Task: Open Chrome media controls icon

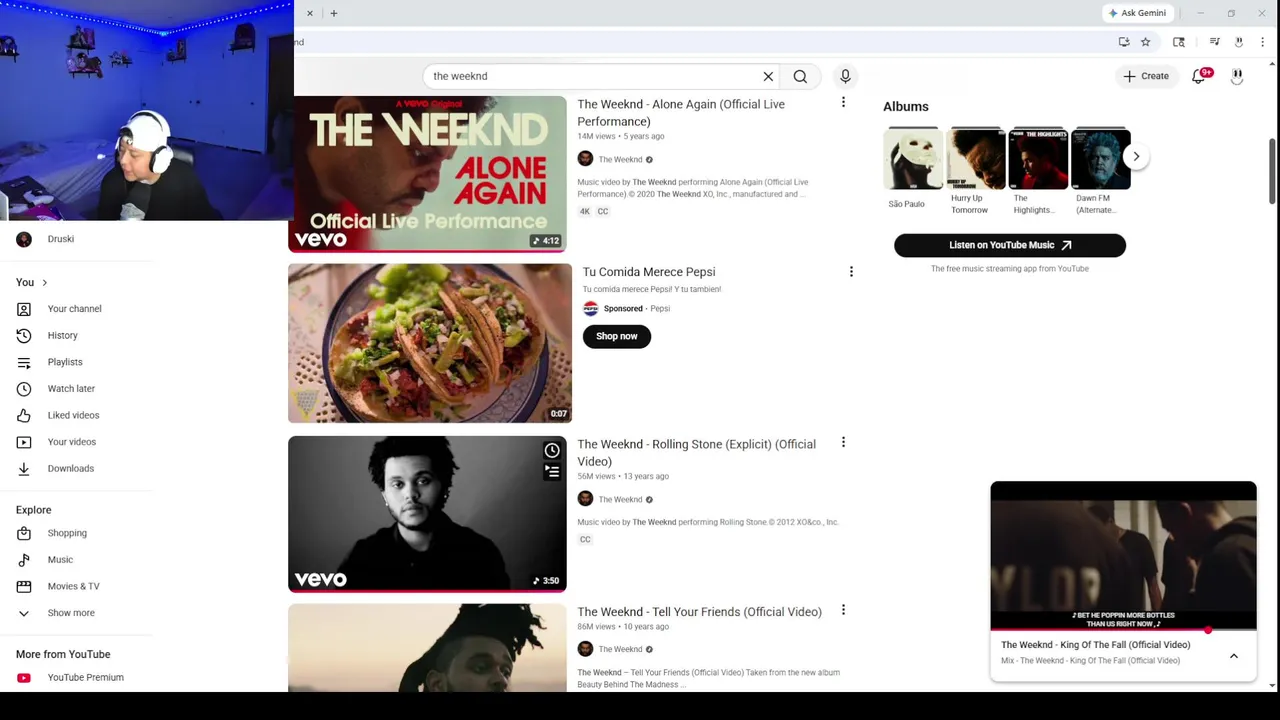Action: pyautogui.click(x=1214, y=42)
